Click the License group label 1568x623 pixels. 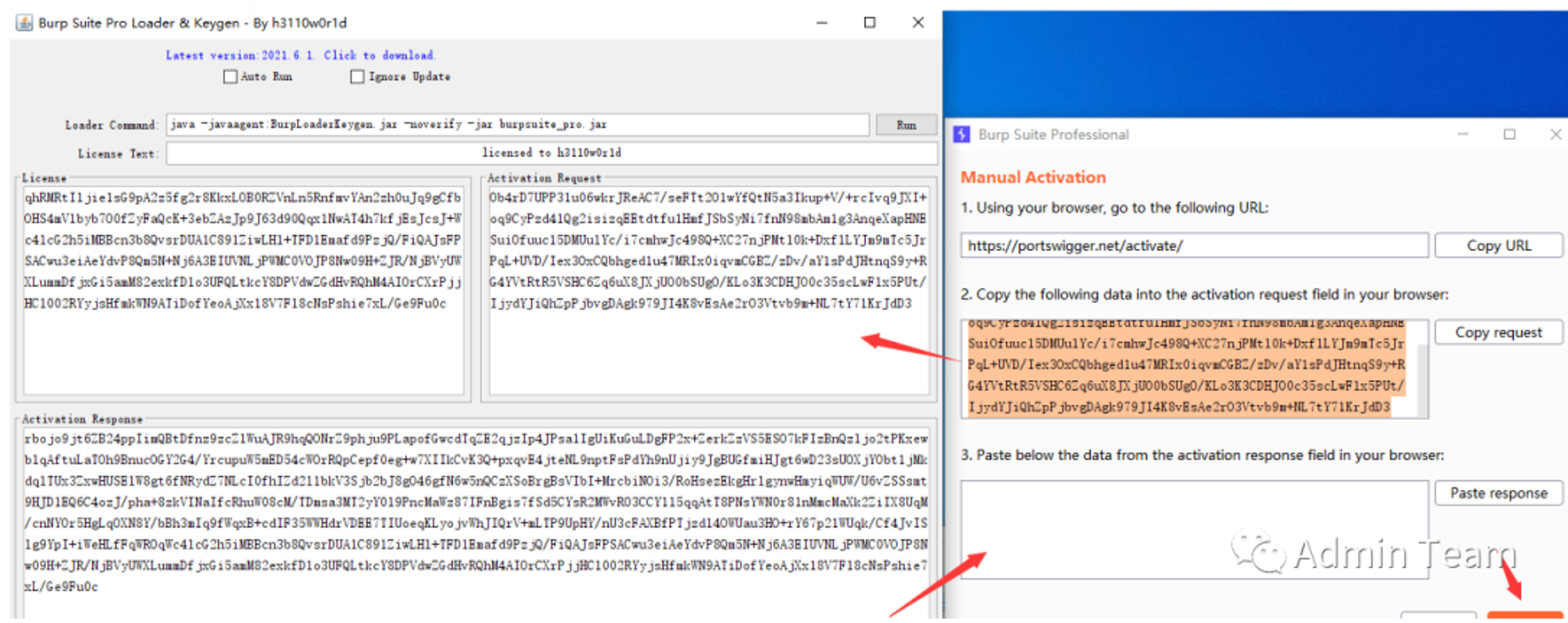tap(44, 178)
